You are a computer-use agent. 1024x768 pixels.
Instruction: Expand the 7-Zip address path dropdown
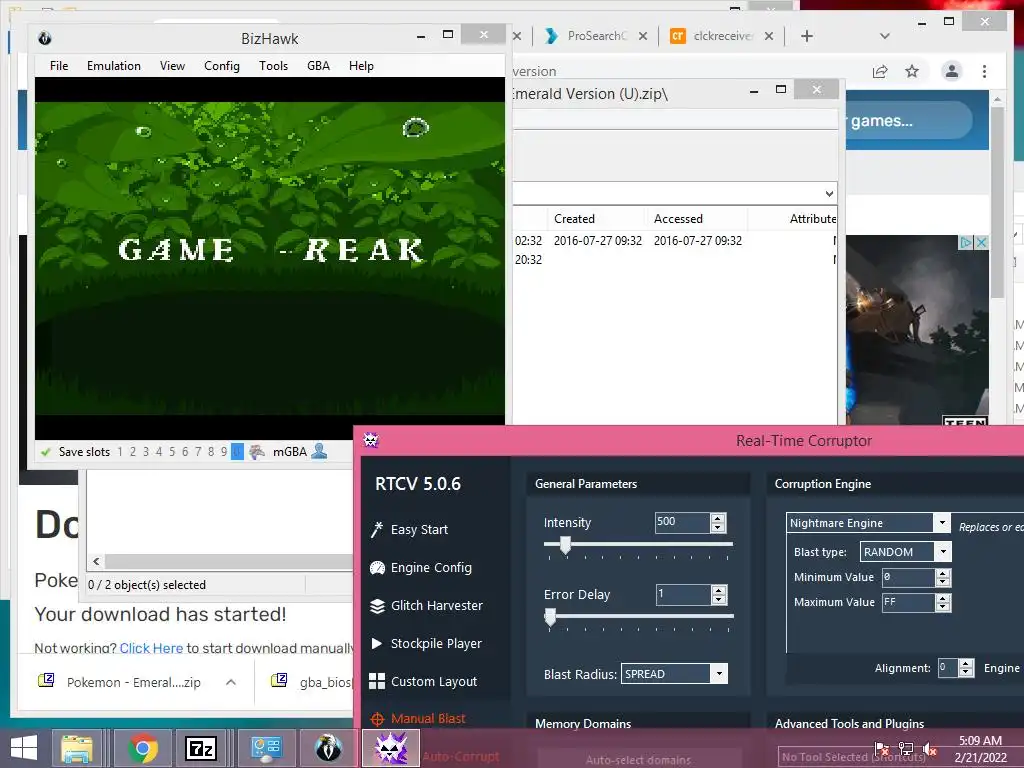[829, 193]
